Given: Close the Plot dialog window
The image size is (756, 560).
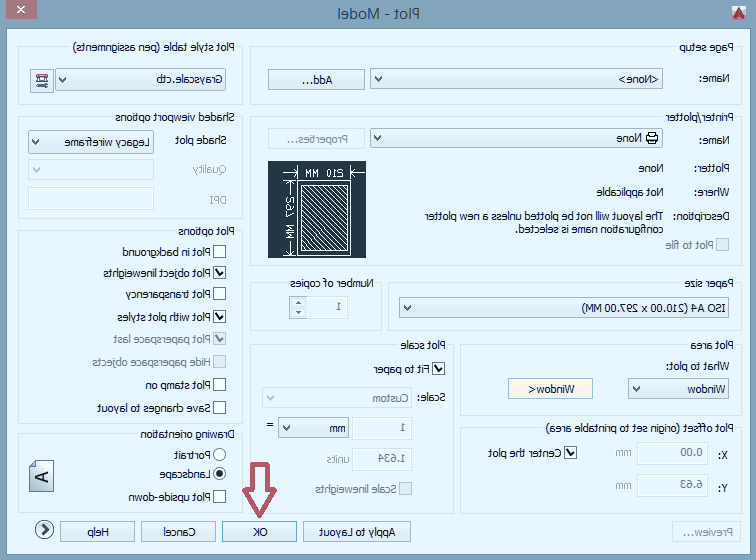Looking at the screenshot, I should click(x=21, y=13).
